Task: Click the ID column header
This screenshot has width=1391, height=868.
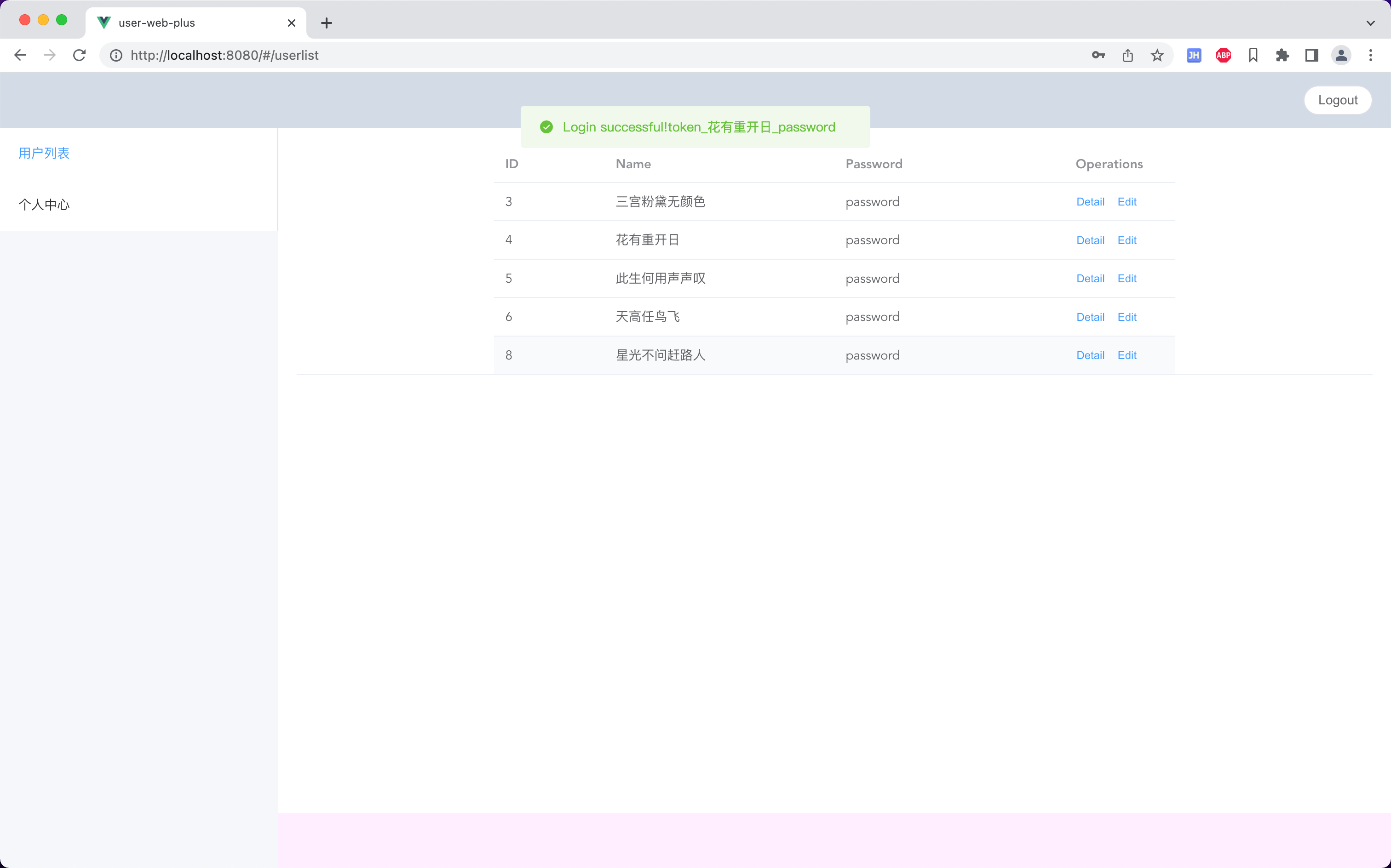Action: tap(512, 164)
